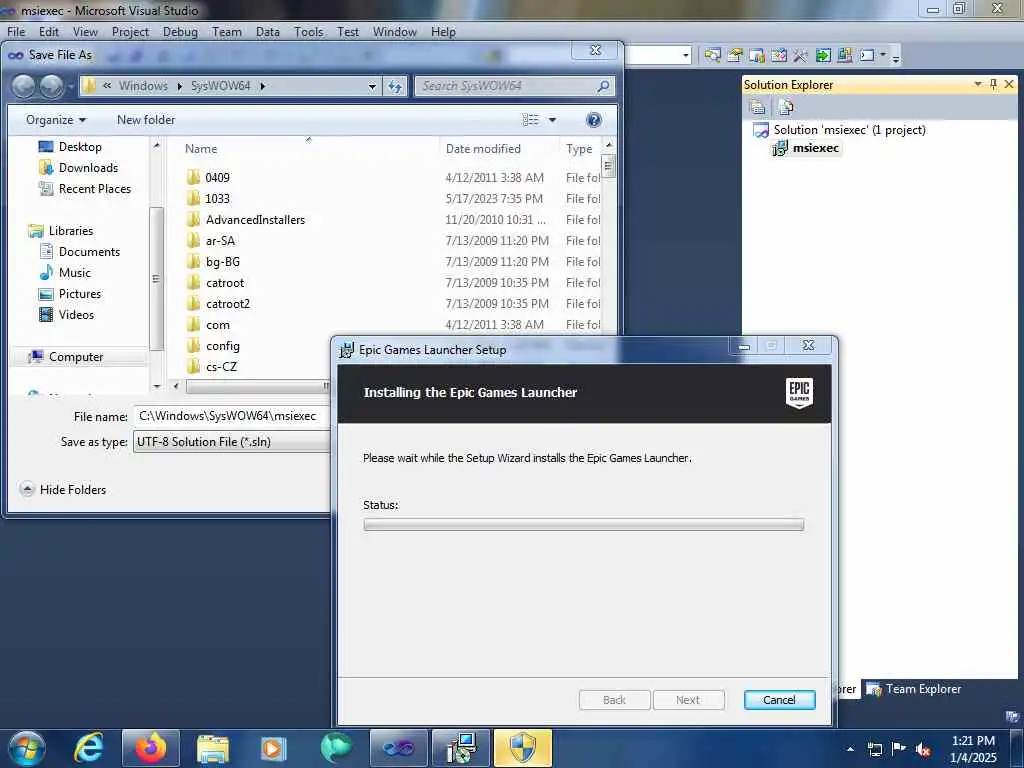Viewport: 1024px width, 768px height.
Task: Click the Windows Installer taskbar button
Action: tap(460, 748)
